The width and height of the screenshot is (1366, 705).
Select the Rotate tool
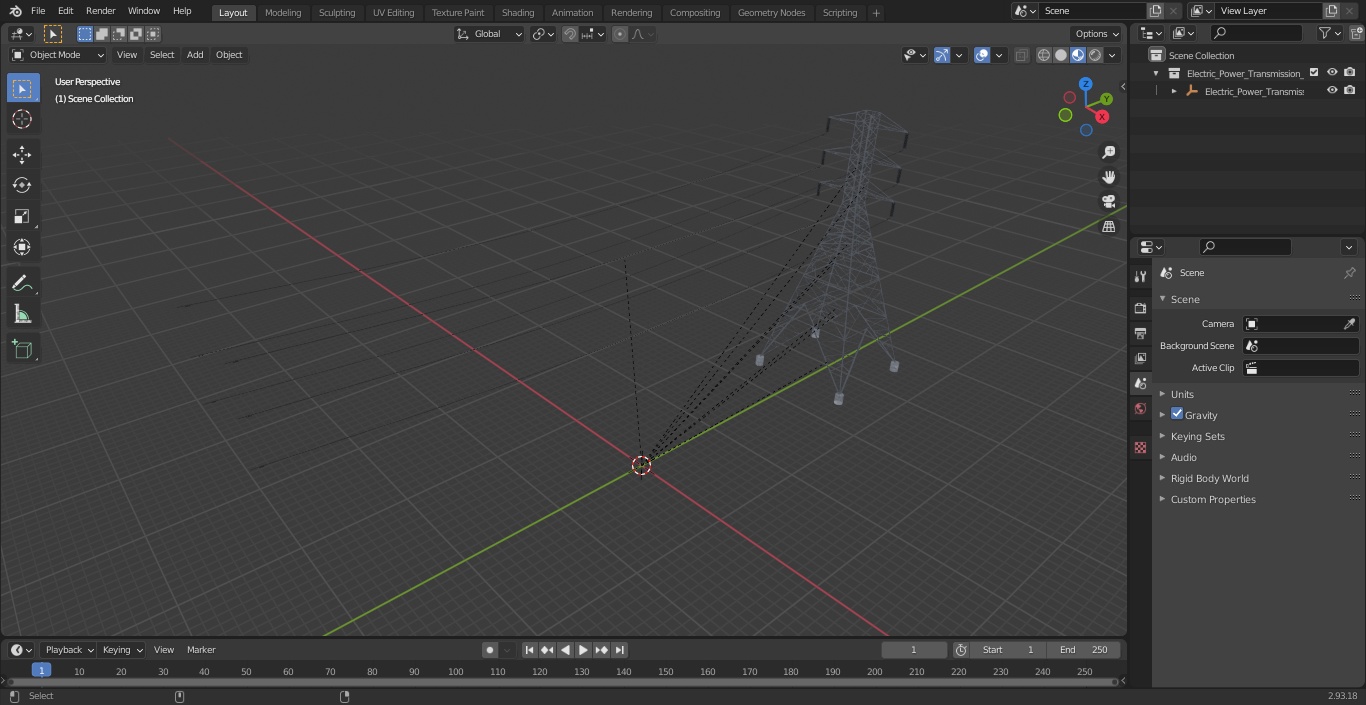22,185
